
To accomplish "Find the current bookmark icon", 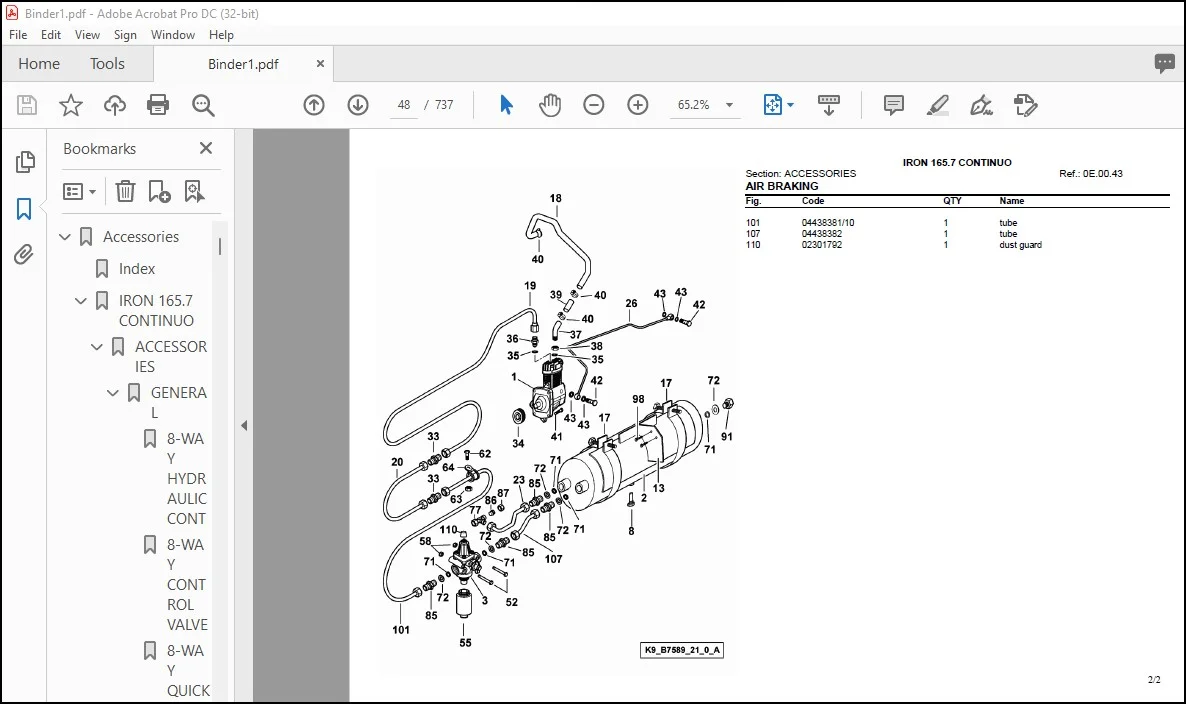I will point(194,191).
